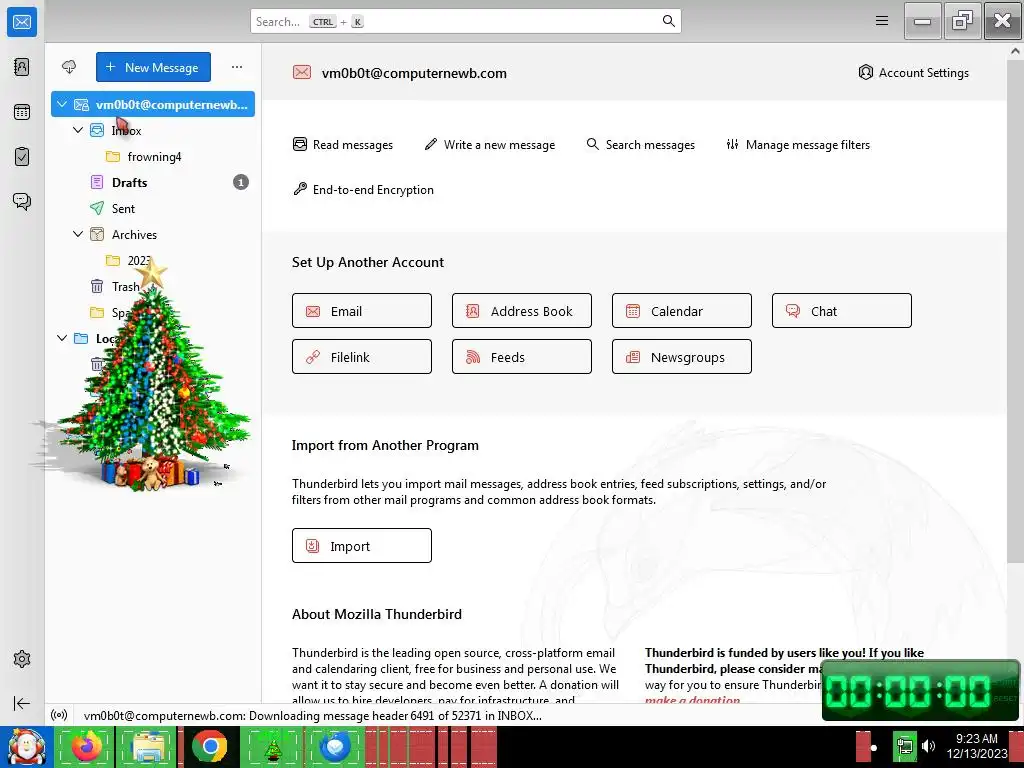Collapse the Archives folder chevron
The height and width of the screenshot is (768, 1024).
(78, 234)
